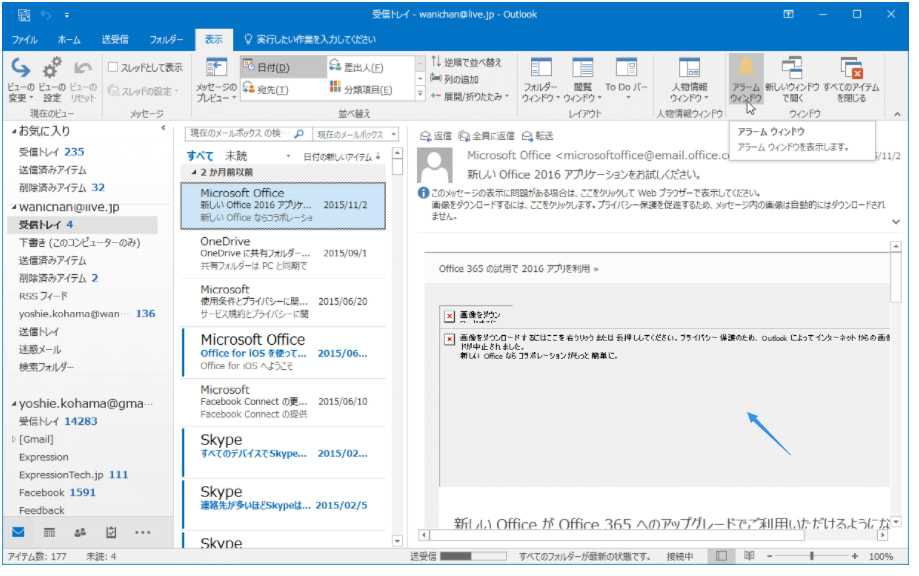The image size is (919, 576).
Task: Open 削除済みアイテム 32 in Favorites
Action: 62,188
